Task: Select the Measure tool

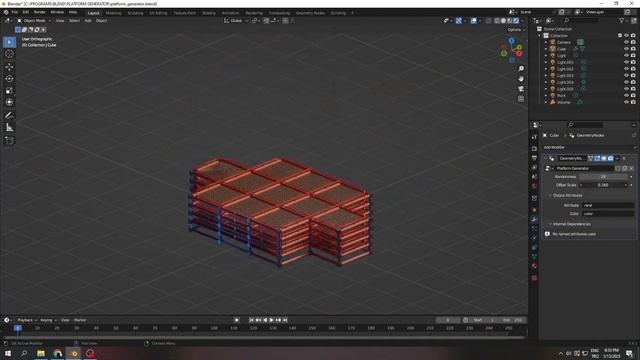Action: tap(9, 128)
